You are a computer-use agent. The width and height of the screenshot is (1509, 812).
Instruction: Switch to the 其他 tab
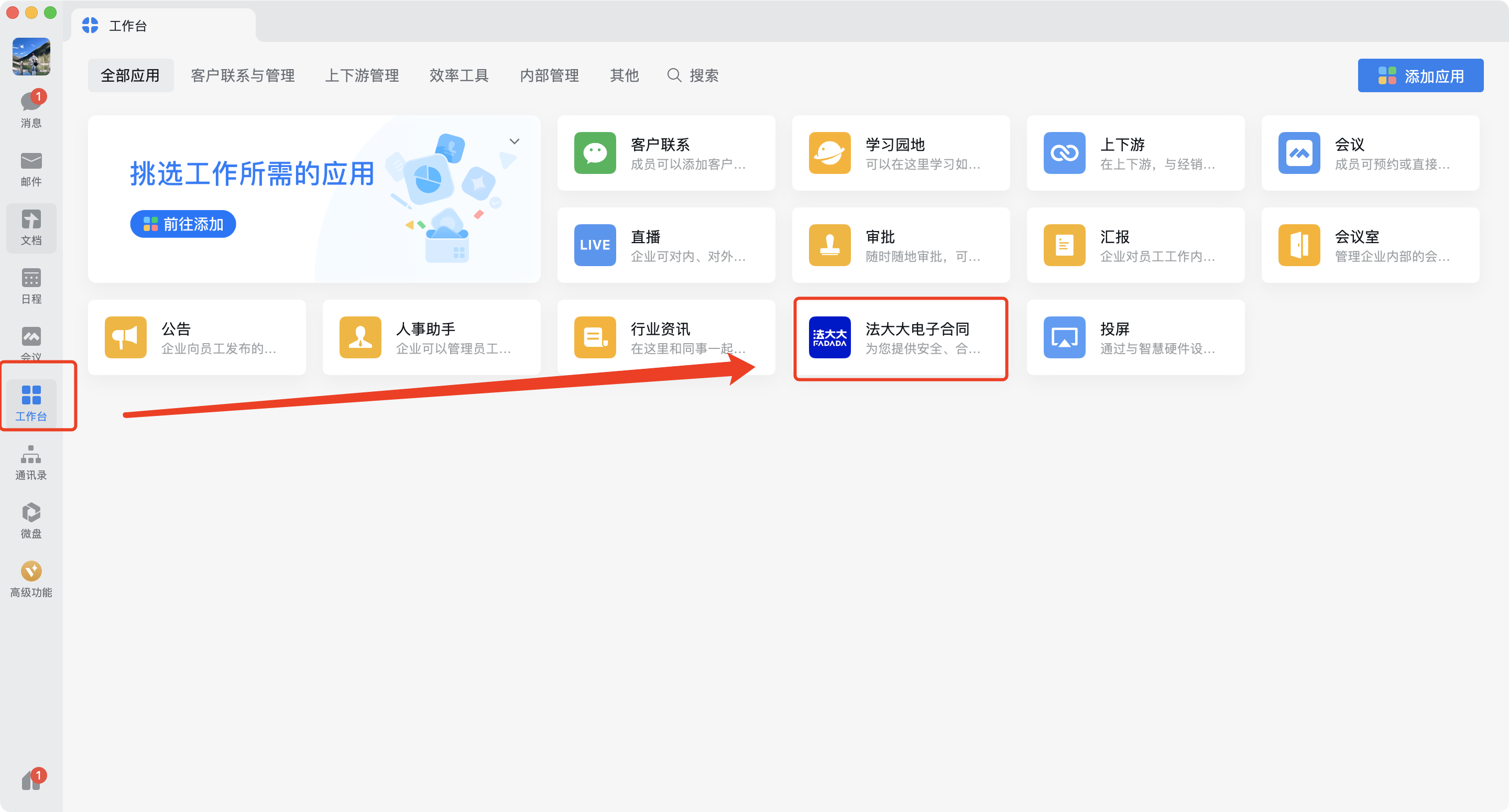[x=625, y=75]
